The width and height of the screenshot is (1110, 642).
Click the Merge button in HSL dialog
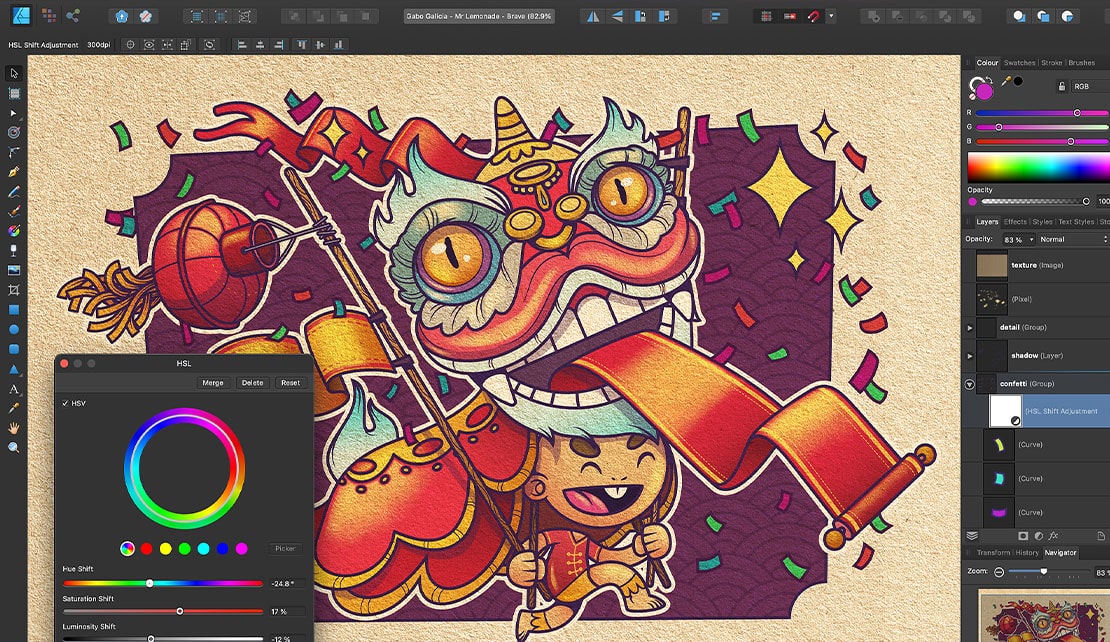[212, 382]
